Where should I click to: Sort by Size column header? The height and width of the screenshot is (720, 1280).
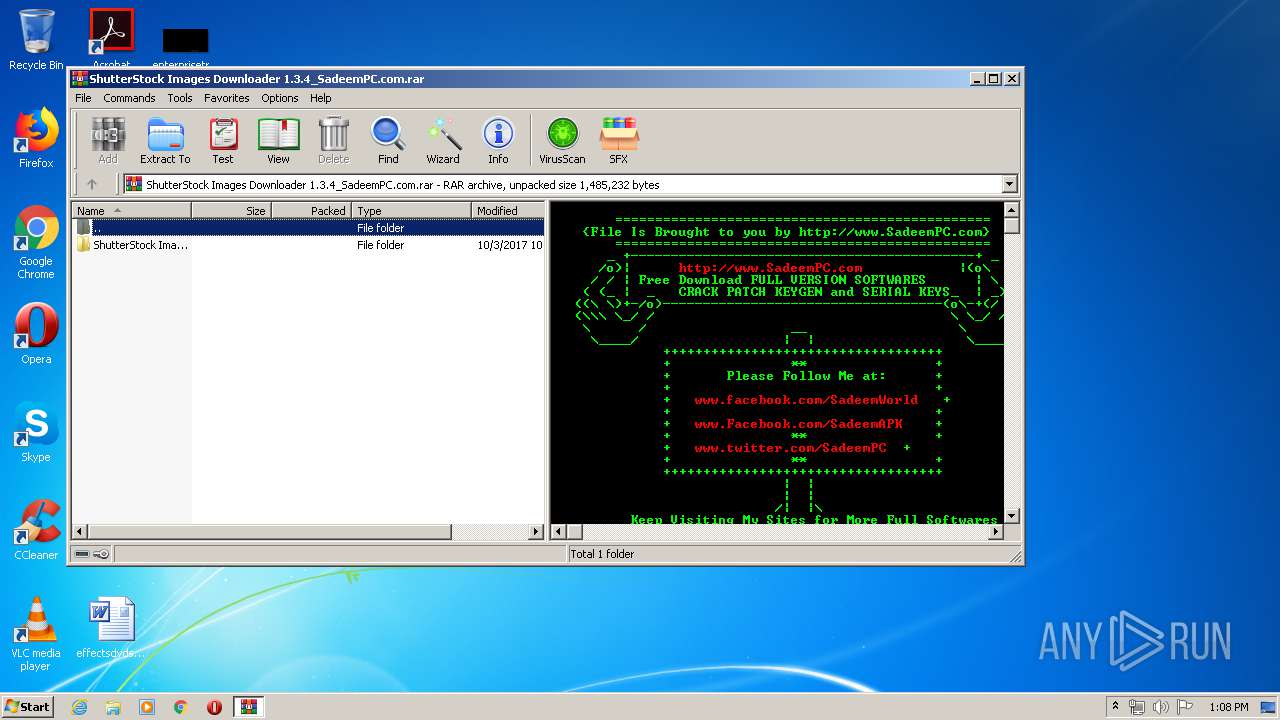231,211
